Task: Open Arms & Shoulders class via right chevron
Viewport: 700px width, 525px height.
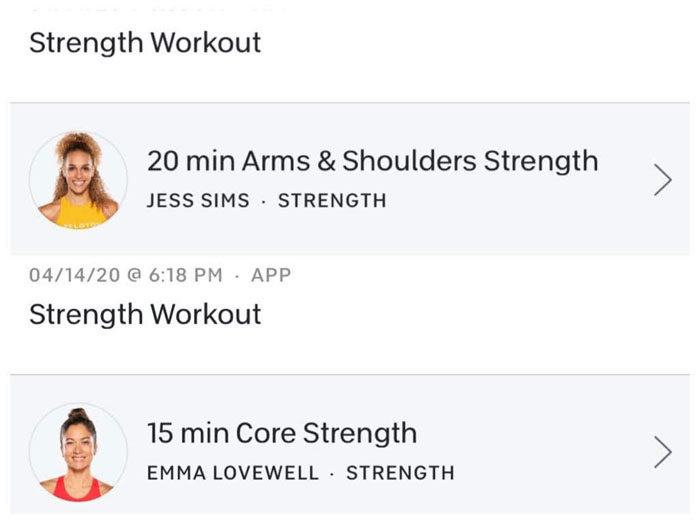Action: [x=662, y=180]
